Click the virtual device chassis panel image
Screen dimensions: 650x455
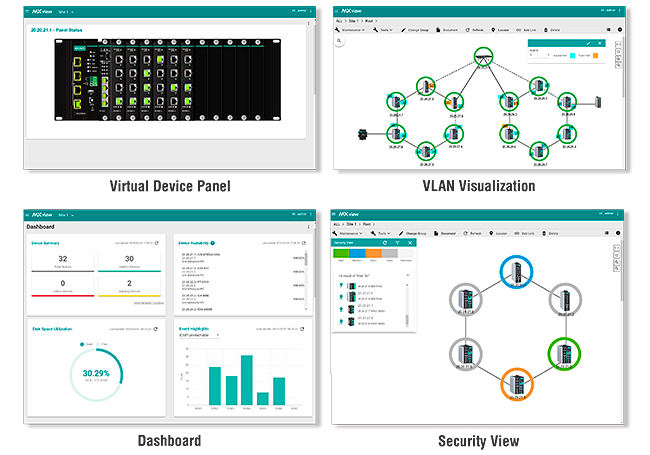[x=167, y=80]
